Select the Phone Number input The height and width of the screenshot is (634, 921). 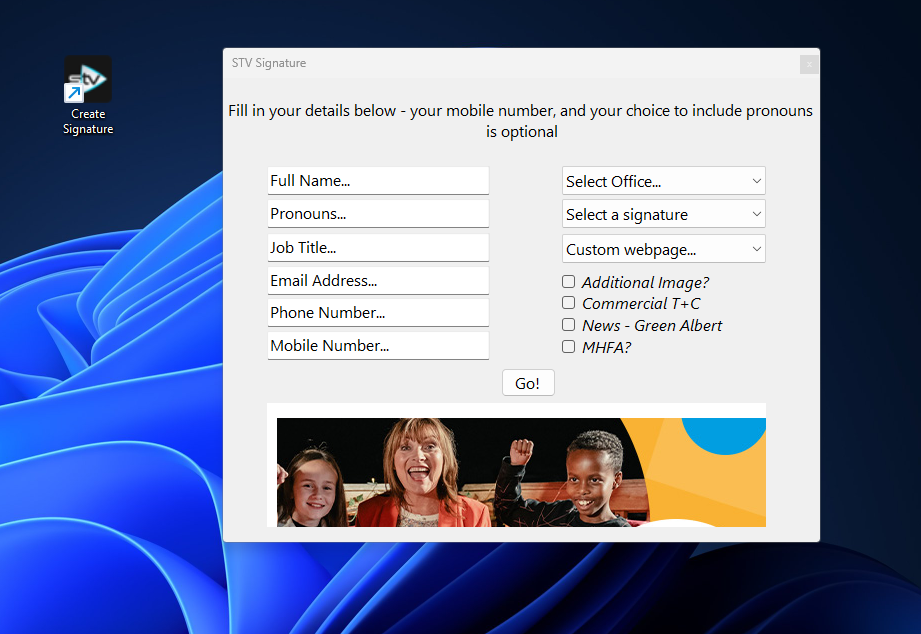(378, 313)
